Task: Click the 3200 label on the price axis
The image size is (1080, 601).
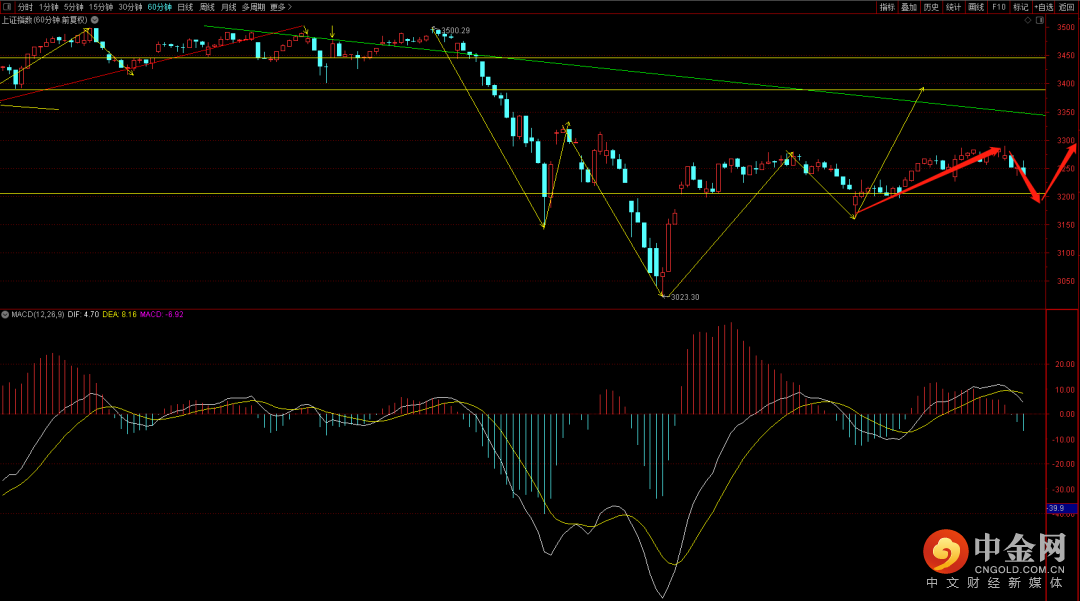Action: click(1066, 197)
